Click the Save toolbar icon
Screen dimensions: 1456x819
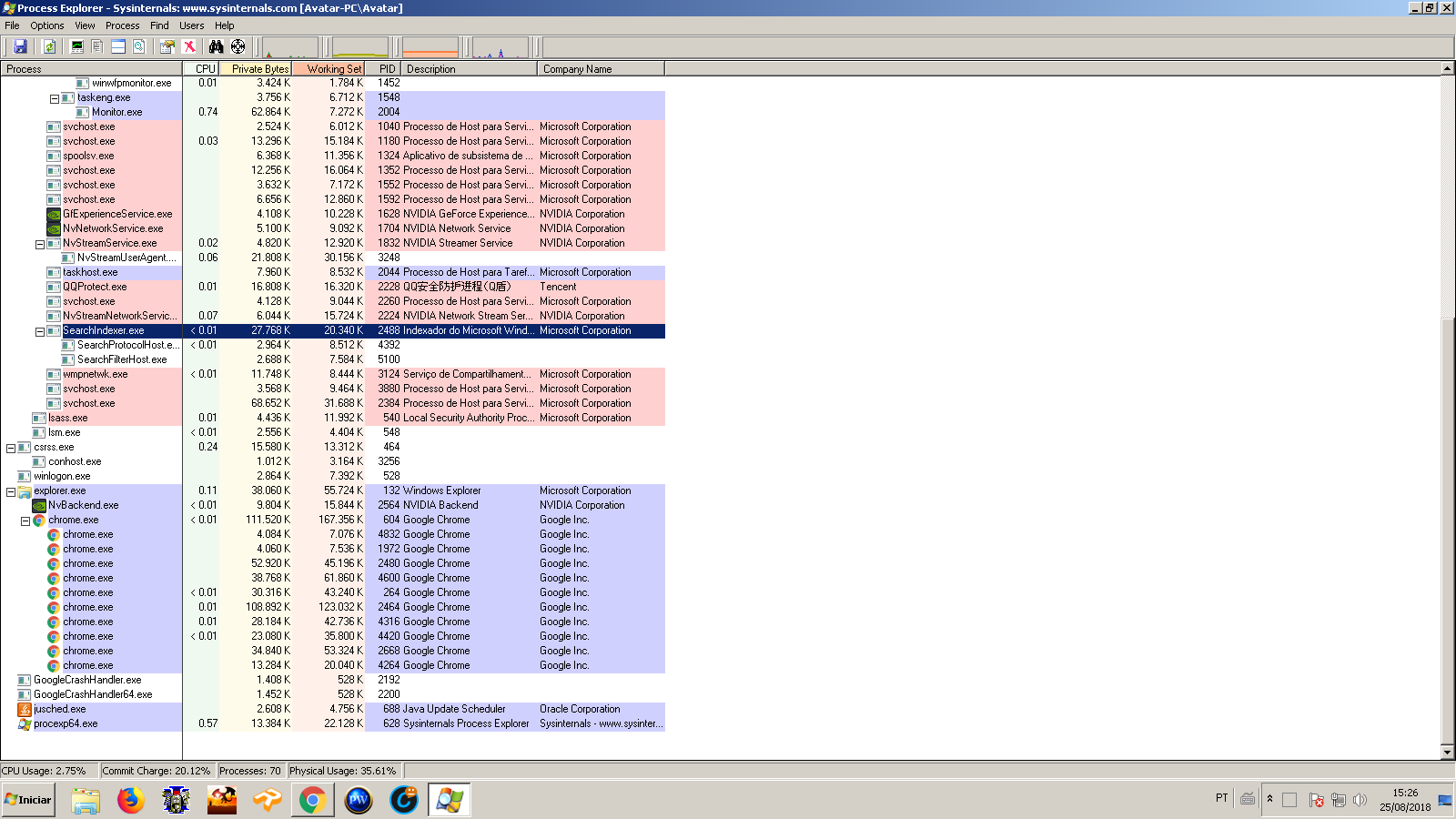click(x=20, y=46)
